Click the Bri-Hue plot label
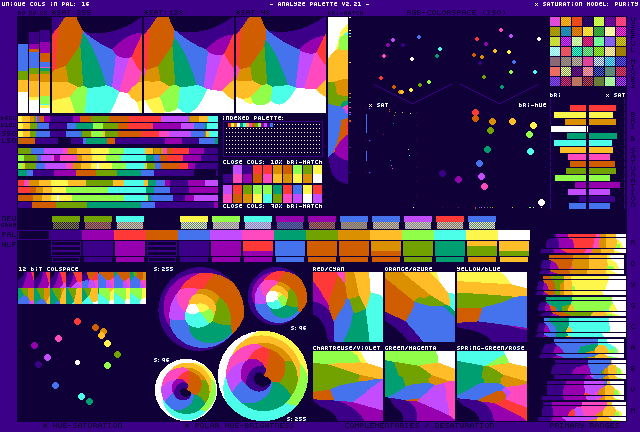Image resolution: width=640 pixels, height=432 pixels. click(530, 105)
